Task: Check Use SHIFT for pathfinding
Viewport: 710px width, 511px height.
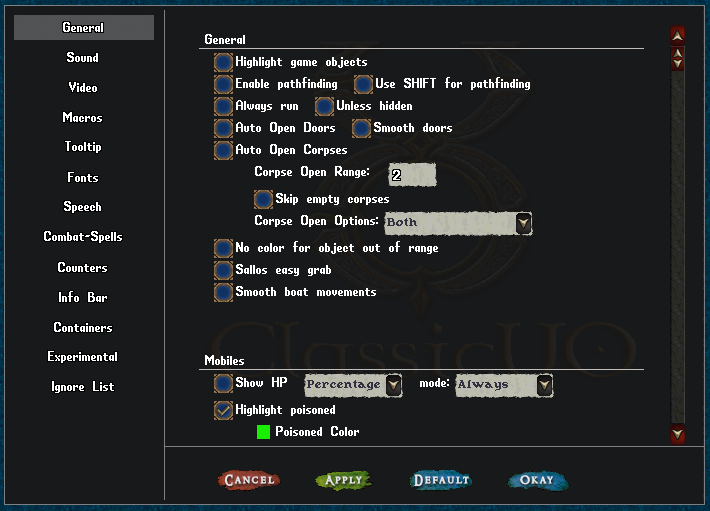Action: pos(363,84)
